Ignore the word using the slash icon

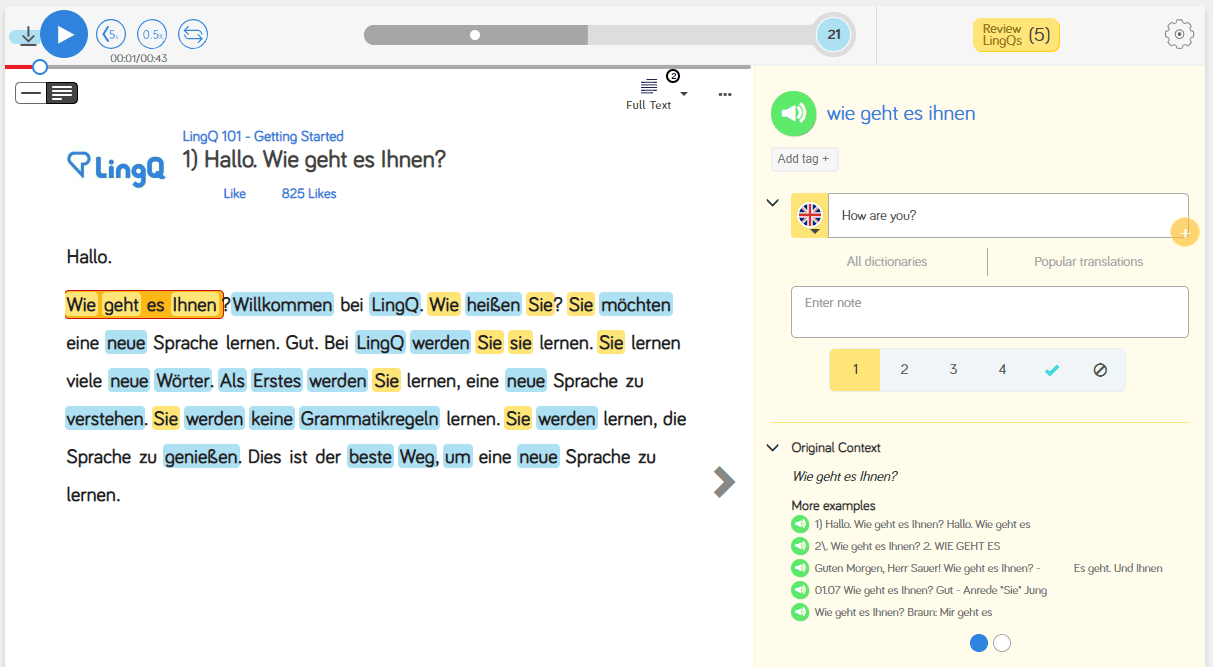1100,369
